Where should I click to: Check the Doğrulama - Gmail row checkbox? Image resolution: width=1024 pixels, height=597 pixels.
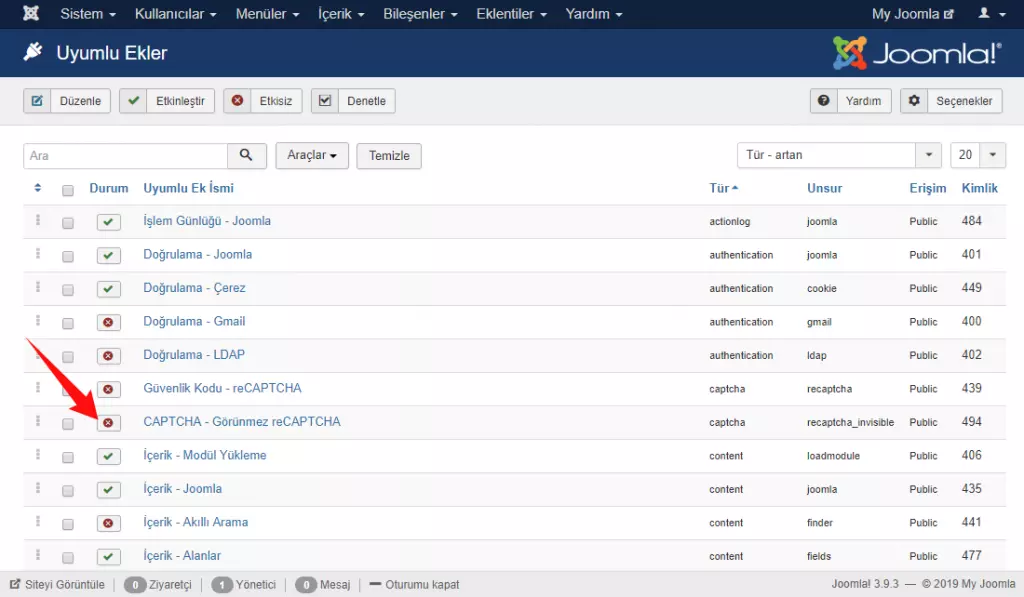68,323
